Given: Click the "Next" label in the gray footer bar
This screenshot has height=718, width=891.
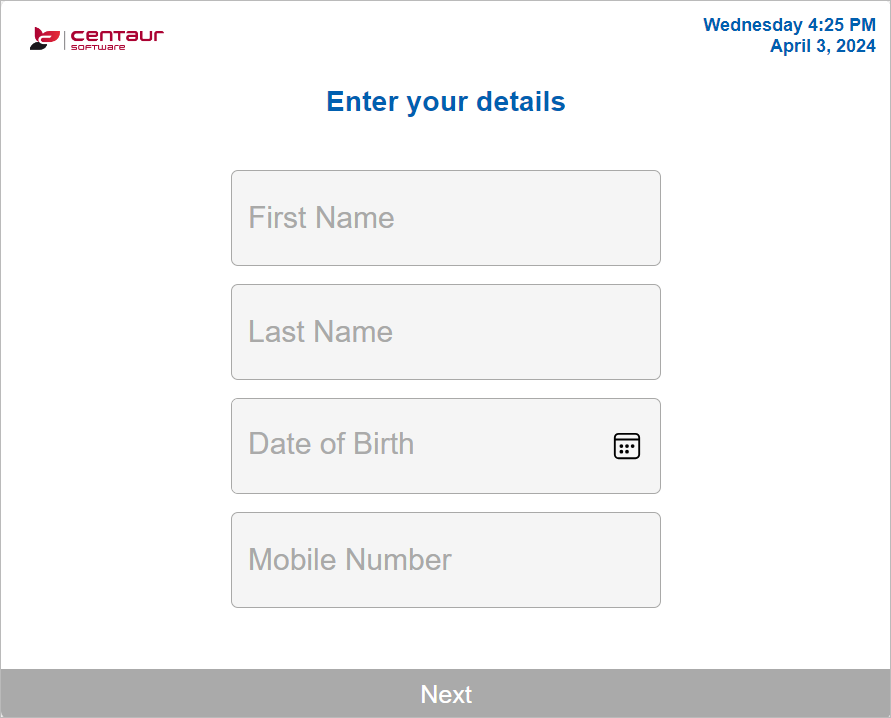Looking at the screenshot, I should click(446, 694).
